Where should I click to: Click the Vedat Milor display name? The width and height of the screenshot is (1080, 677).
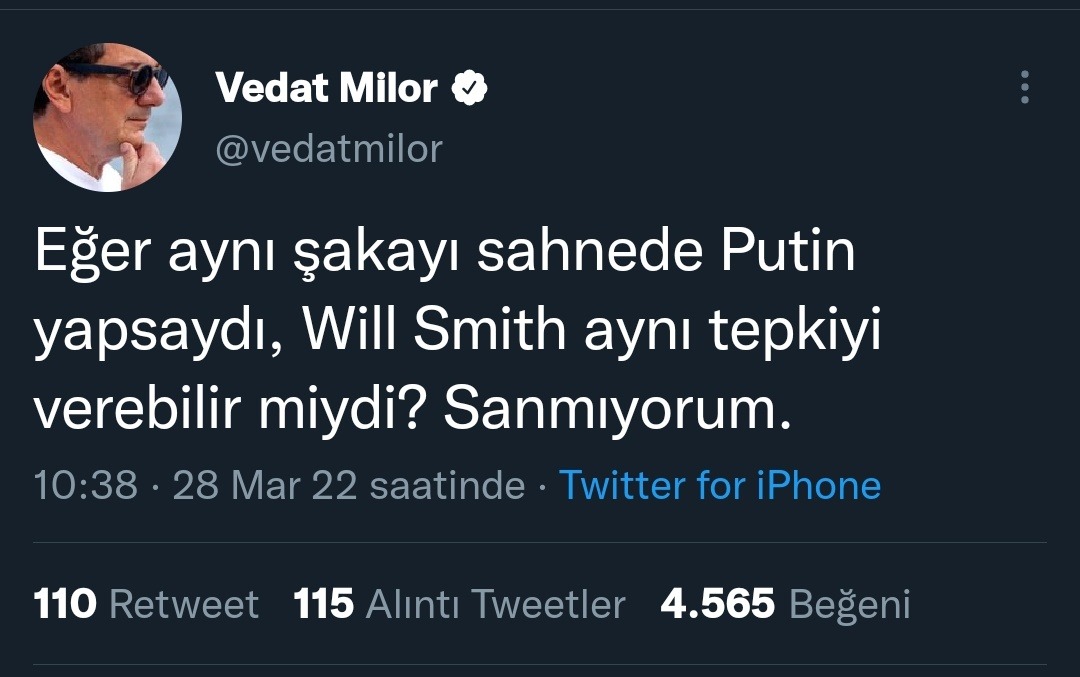326,89
